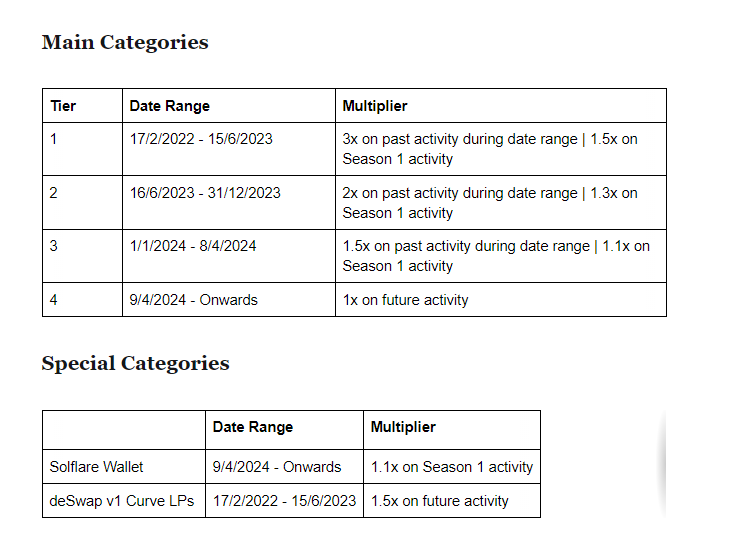Select Date Range header in main table
The width and height of the screenshot is (734, 543).
pos(229,106)
